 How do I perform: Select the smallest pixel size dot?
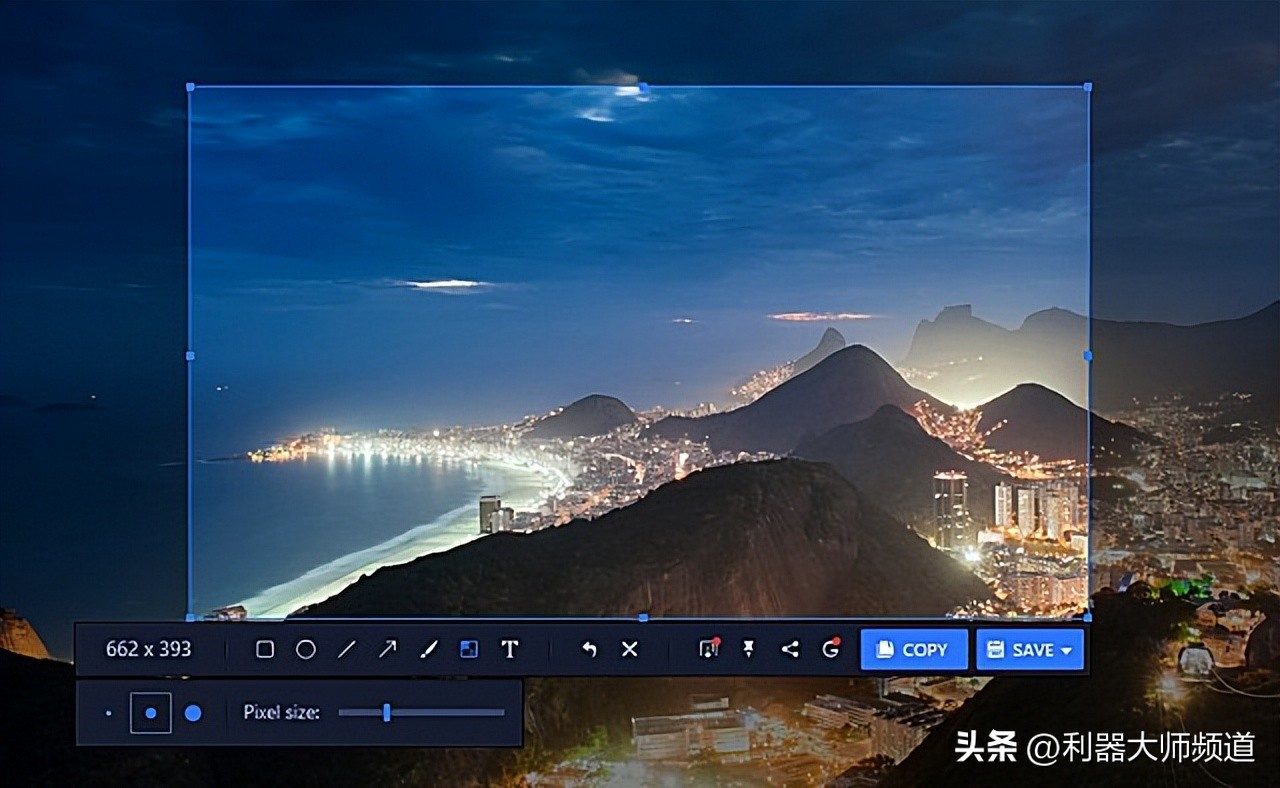click(109, 712)
